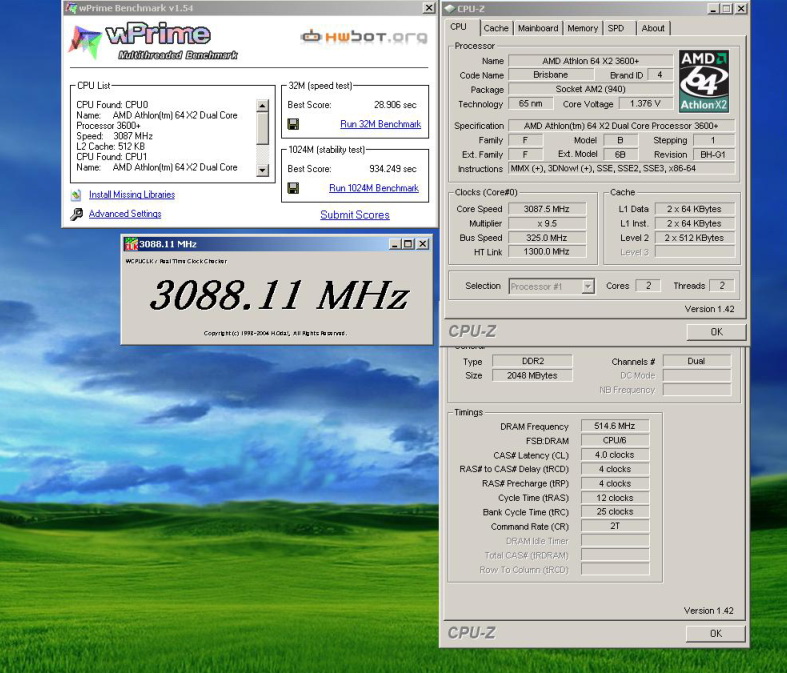787x673 pixels.
Task: Open Install Missing Libraries link
Action: coord(132,195)
